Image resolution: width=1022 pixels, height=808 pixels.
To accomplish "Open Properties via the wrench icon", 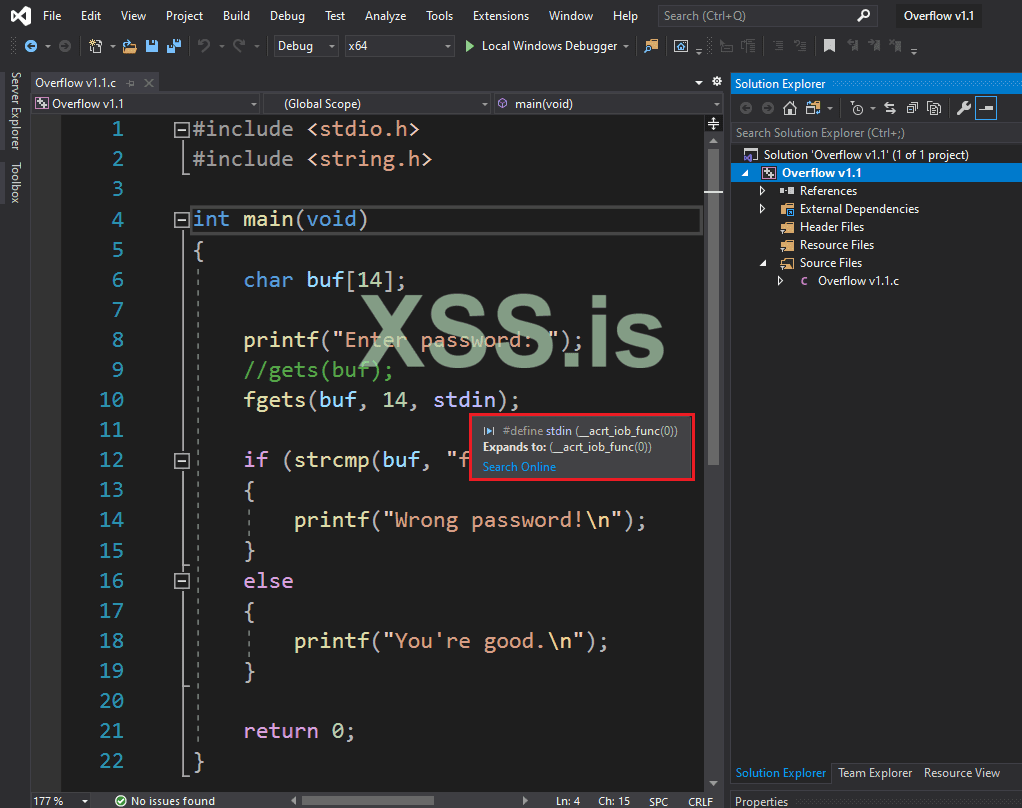I will point(964,108).
